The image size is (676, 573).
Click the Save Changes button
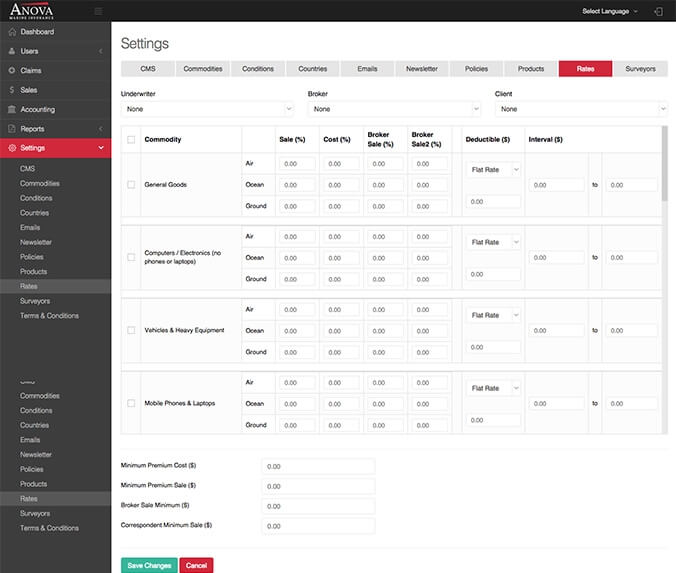149,565
